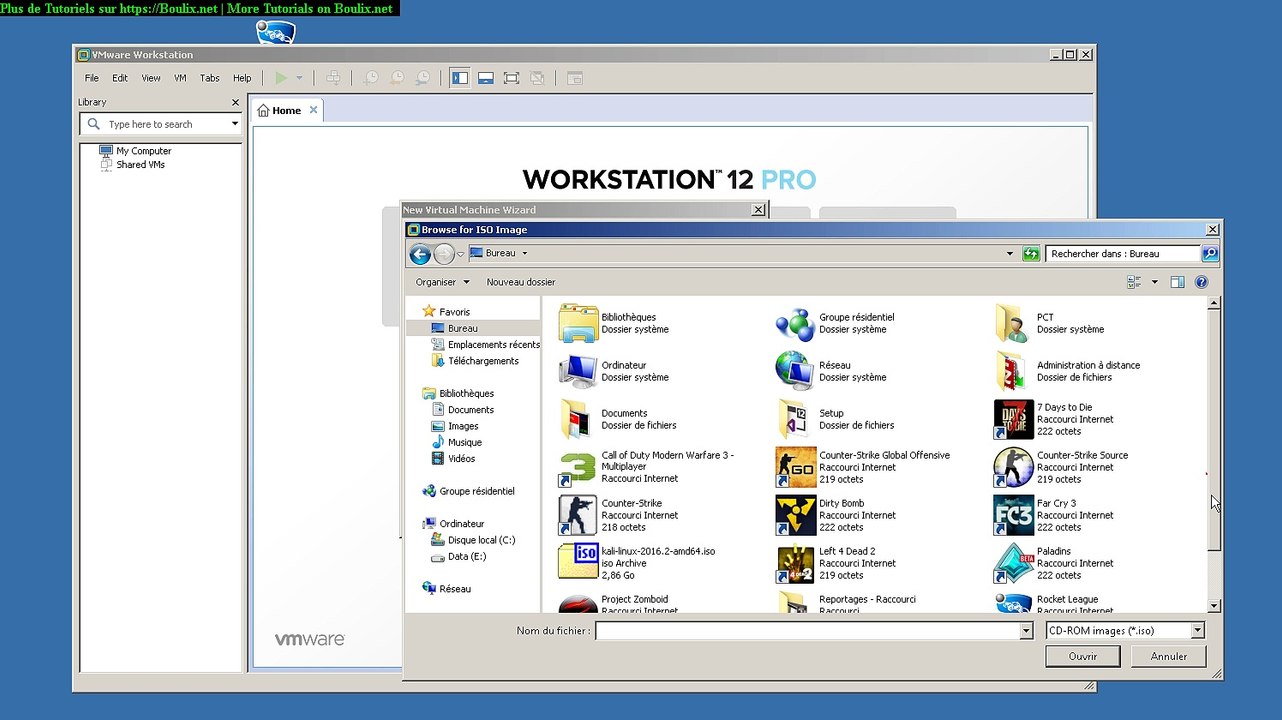Select Shared VMs in the Library tree
The width and height of the screenshot is (1282, 720).
pyautogui.click(x=132, y=165)
